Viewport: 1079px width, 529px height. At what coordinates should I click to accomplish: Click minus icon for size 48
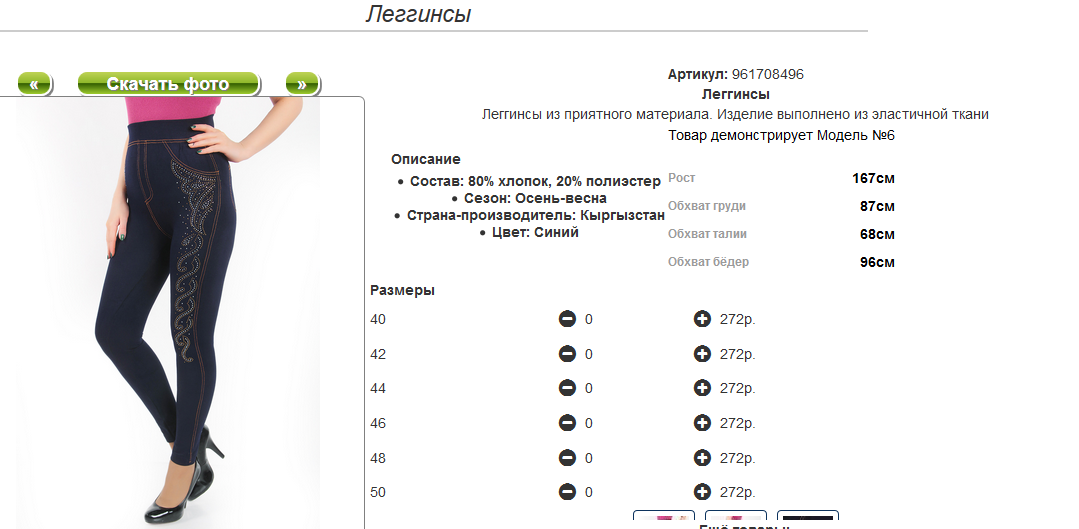tap(567, 458)
